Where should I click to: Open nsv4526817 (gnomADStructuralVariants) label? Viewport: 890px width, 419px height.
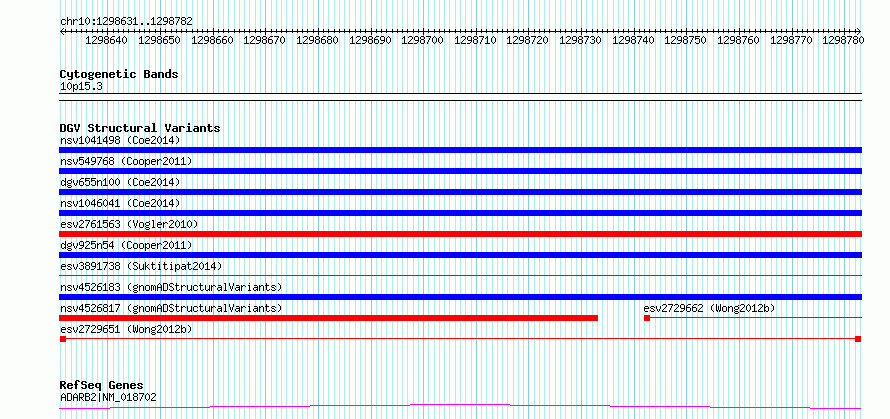point(171,308)
